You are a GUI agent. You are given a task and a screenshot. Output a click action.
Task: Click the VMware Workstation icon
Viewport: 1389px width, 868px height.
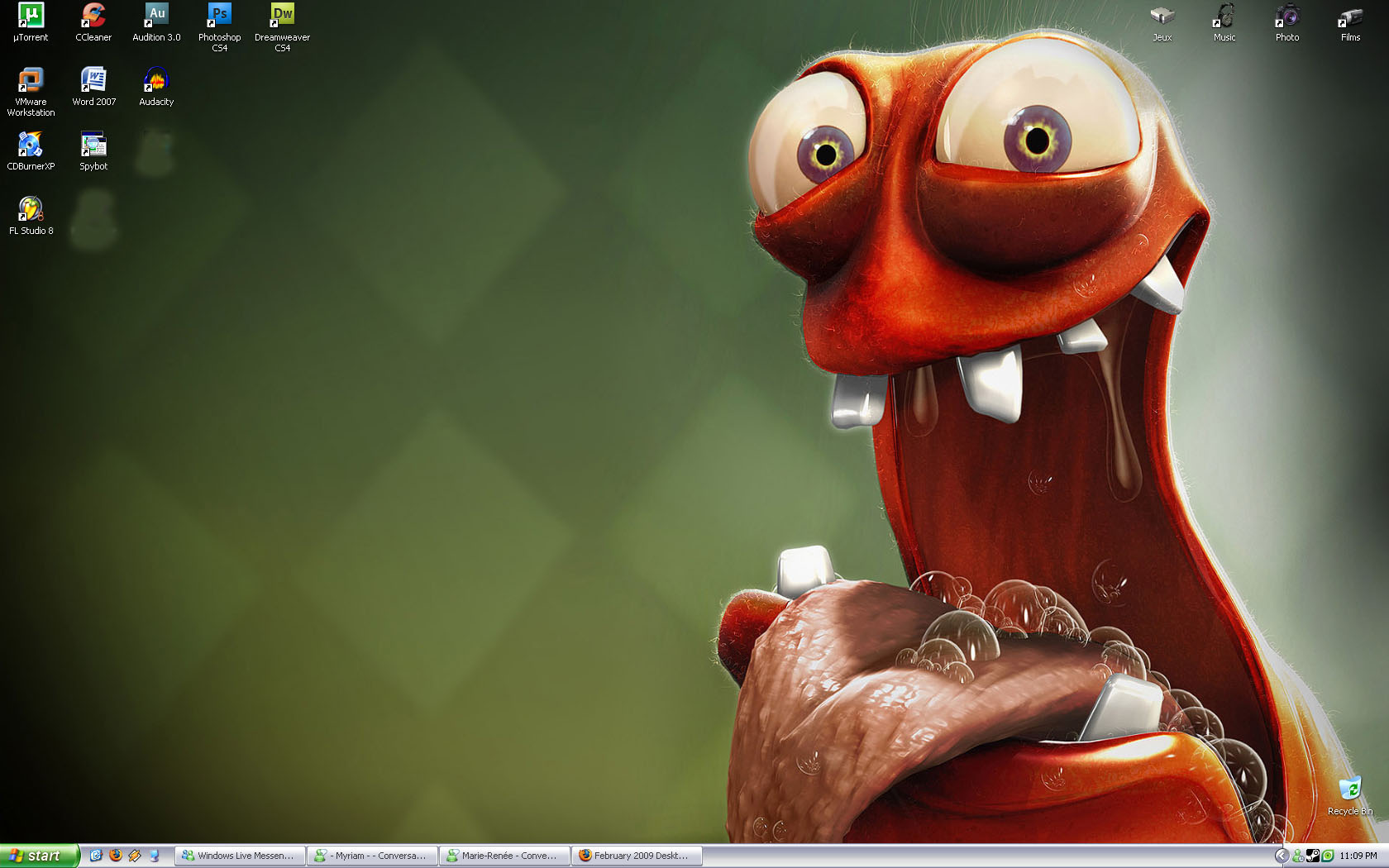(31, 80)
